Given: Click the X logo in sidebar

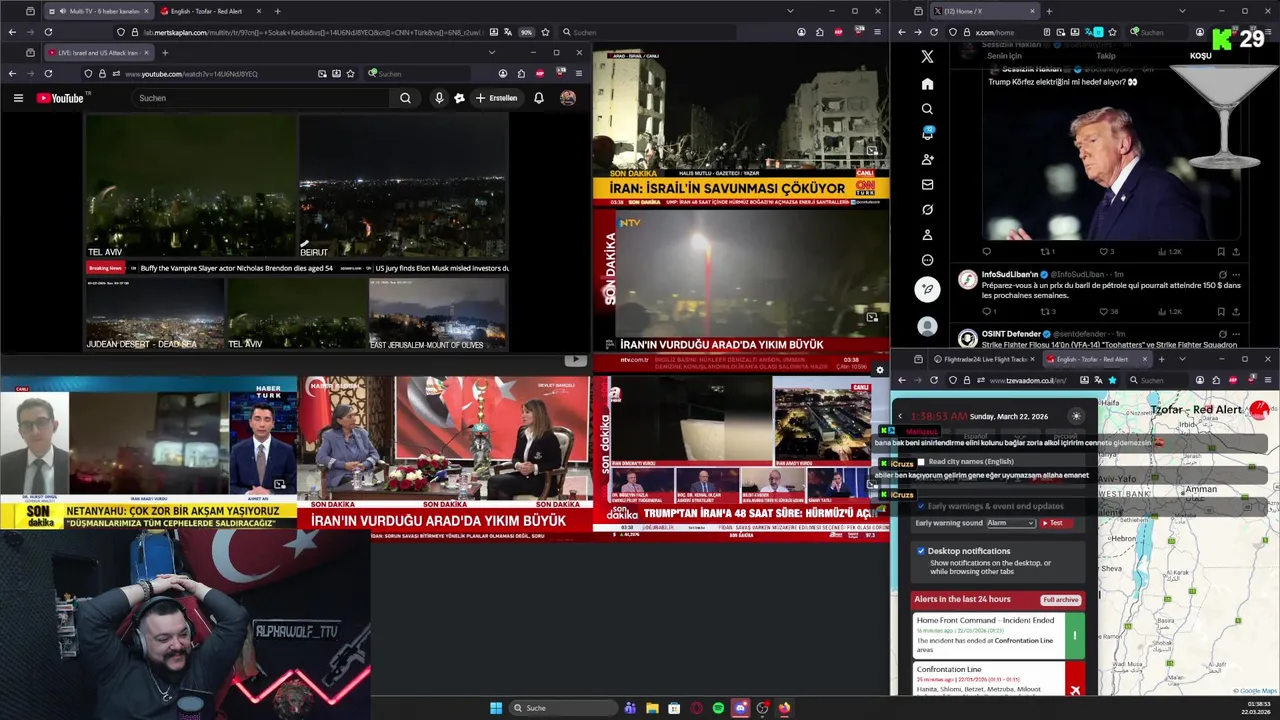Looking at the screenshot, I should click(927, 57).
